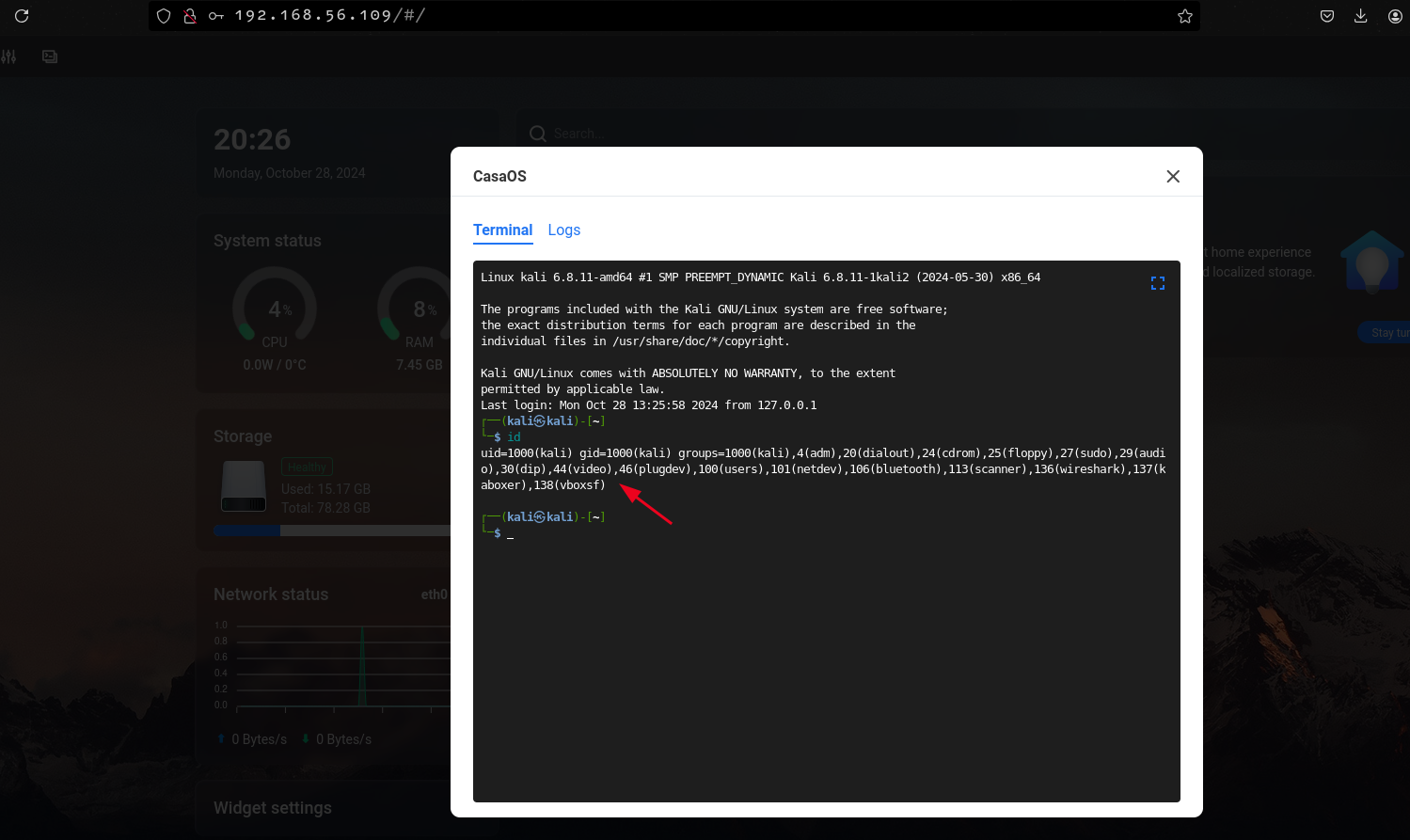Screen dimensions: 1410x840
Task: Click the date Monday, October 28, 2024
Action: coord(290,173)
